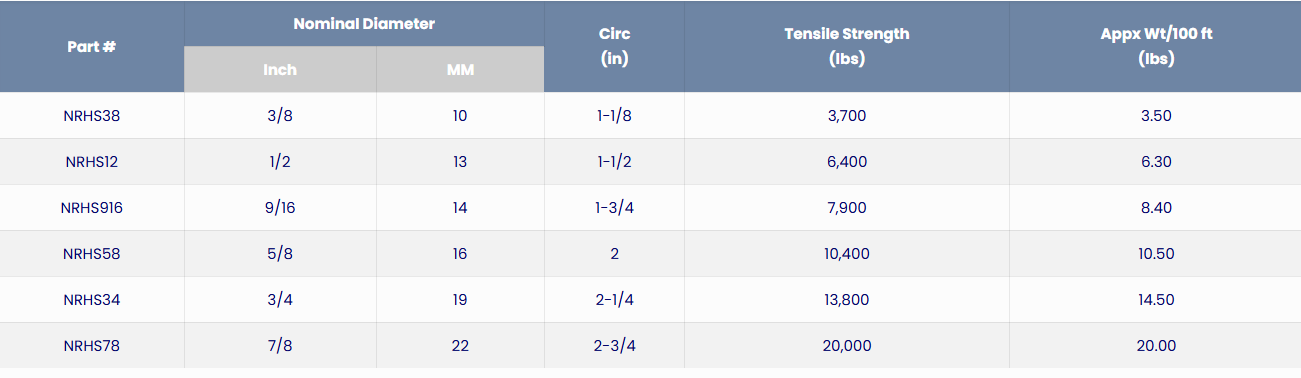Choose part NRHS34
The height and width of the screenshot is (378, 1301).
(92, 300)
